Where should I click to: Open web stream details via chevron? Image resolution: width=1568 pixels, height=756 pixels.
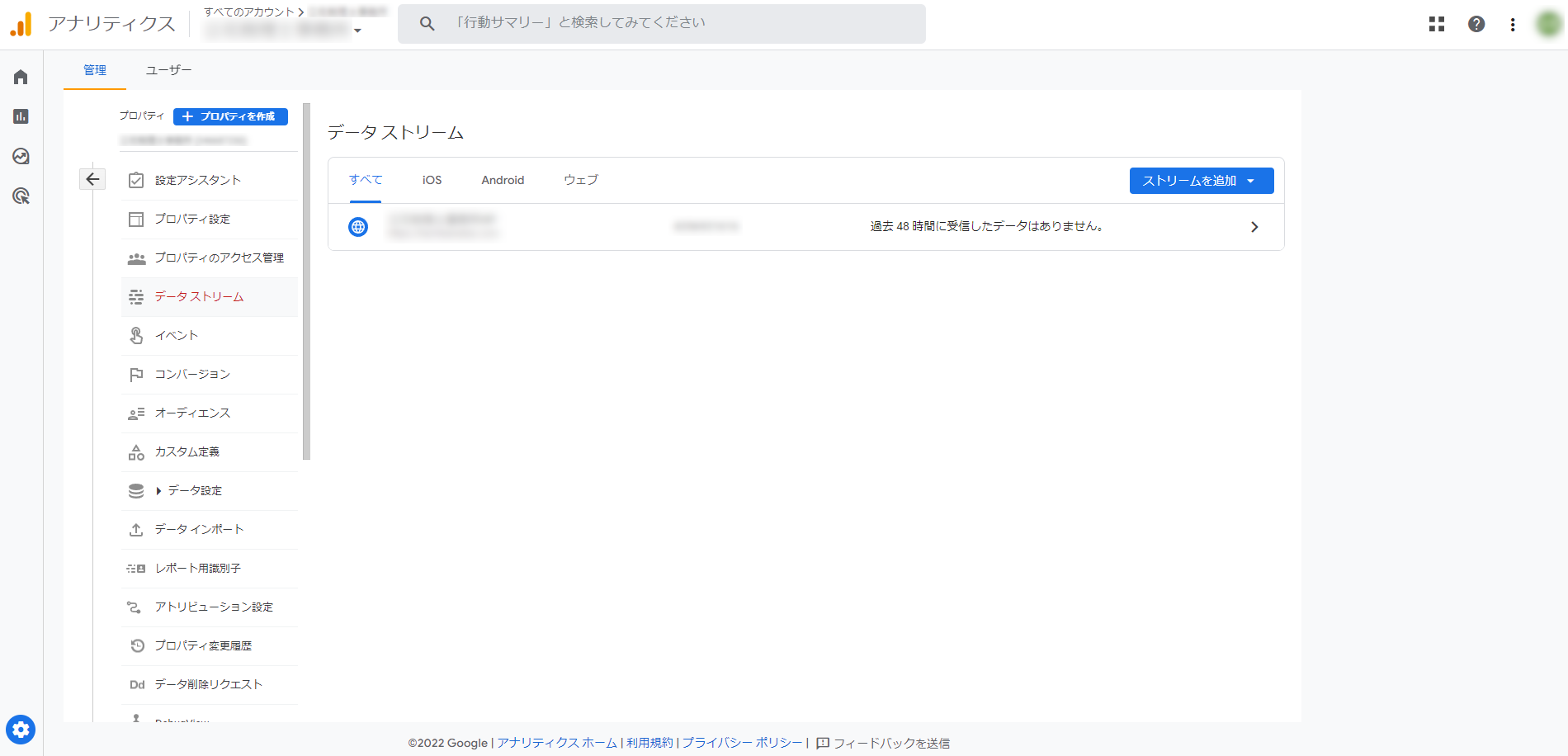[1254, 227]
